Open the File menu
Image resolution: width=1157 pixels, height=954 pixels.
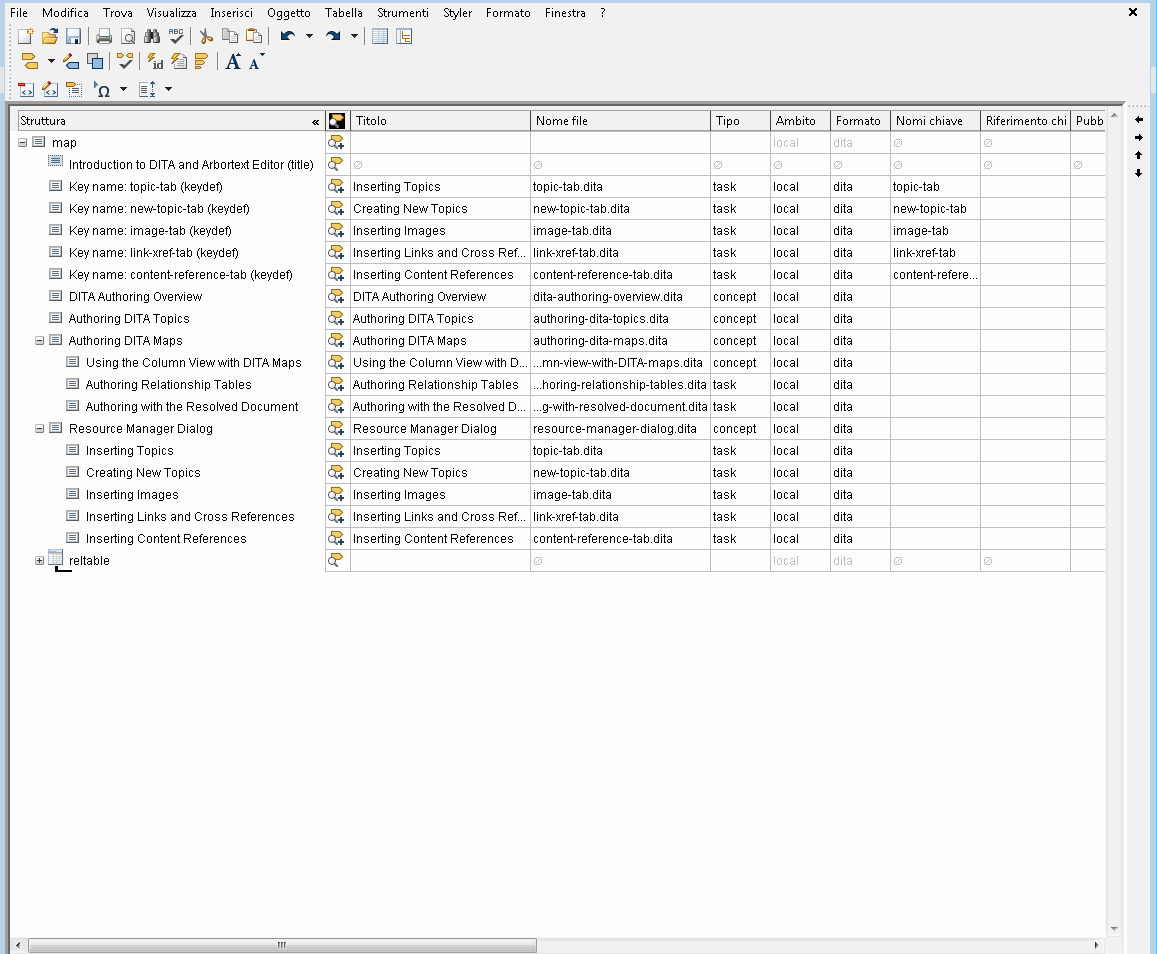coord(18,13)
